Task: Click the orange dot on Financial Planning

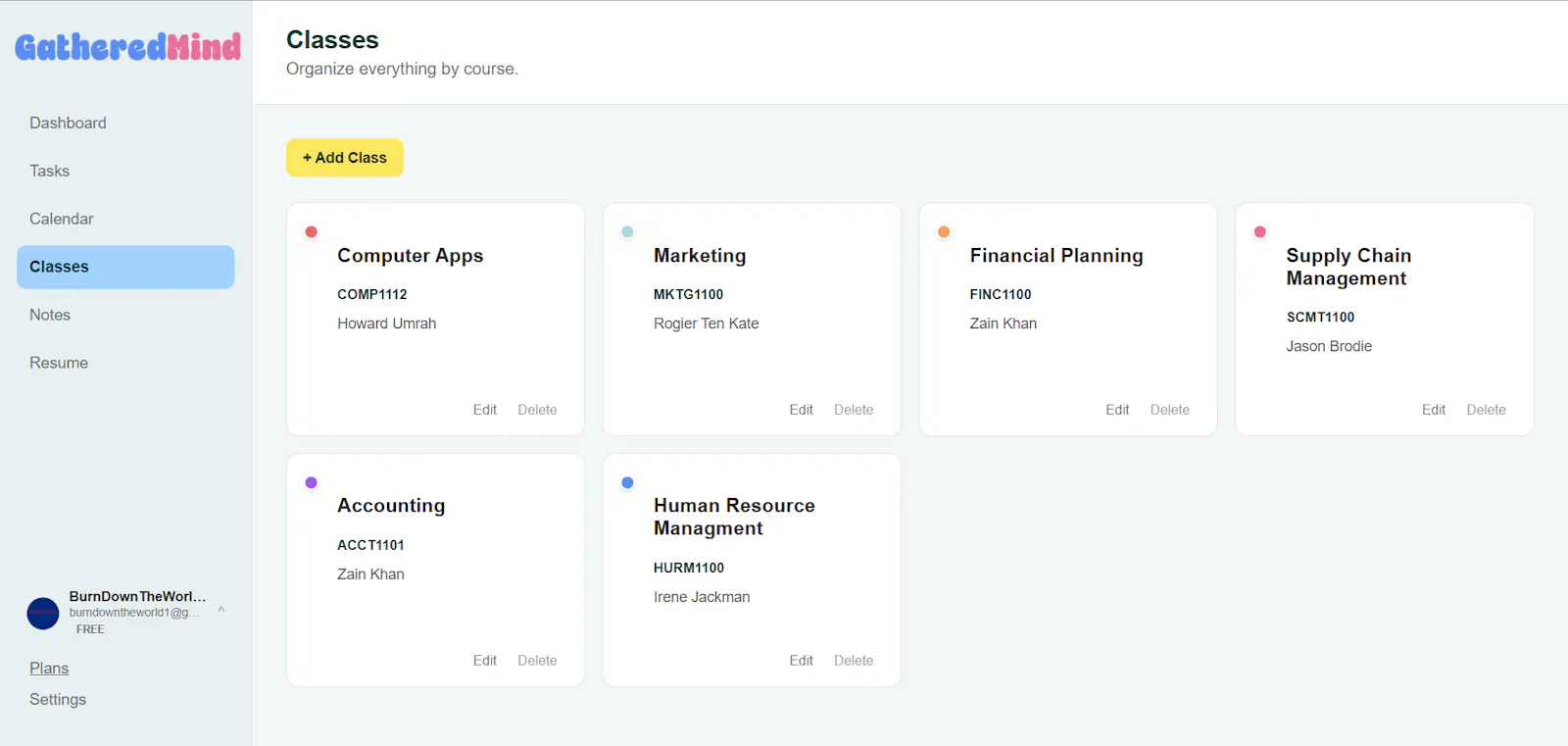Action: [944, 232]
